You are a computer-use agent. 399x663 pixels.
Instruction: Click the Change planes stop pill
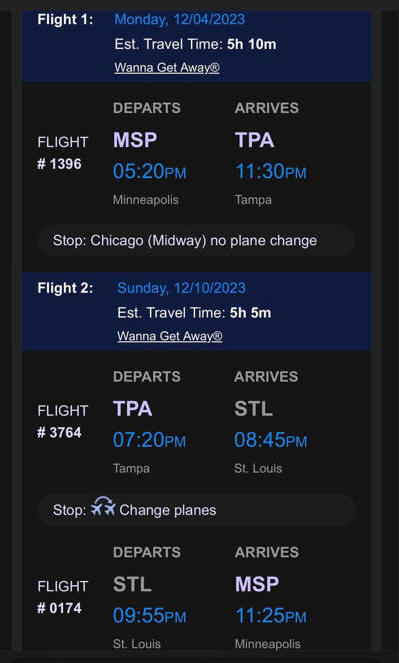coord(197,510)
